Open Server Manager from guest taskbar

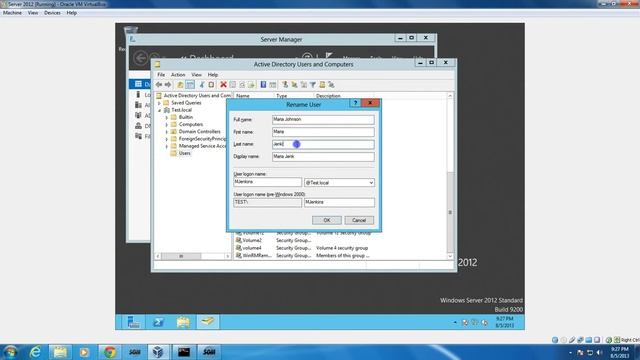133,322
